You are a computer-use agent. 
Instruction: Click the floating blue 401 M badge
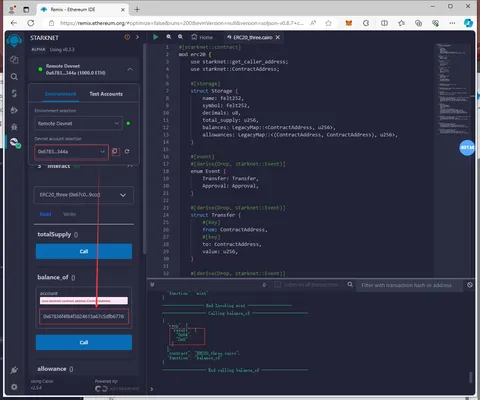tap(467, 147)
